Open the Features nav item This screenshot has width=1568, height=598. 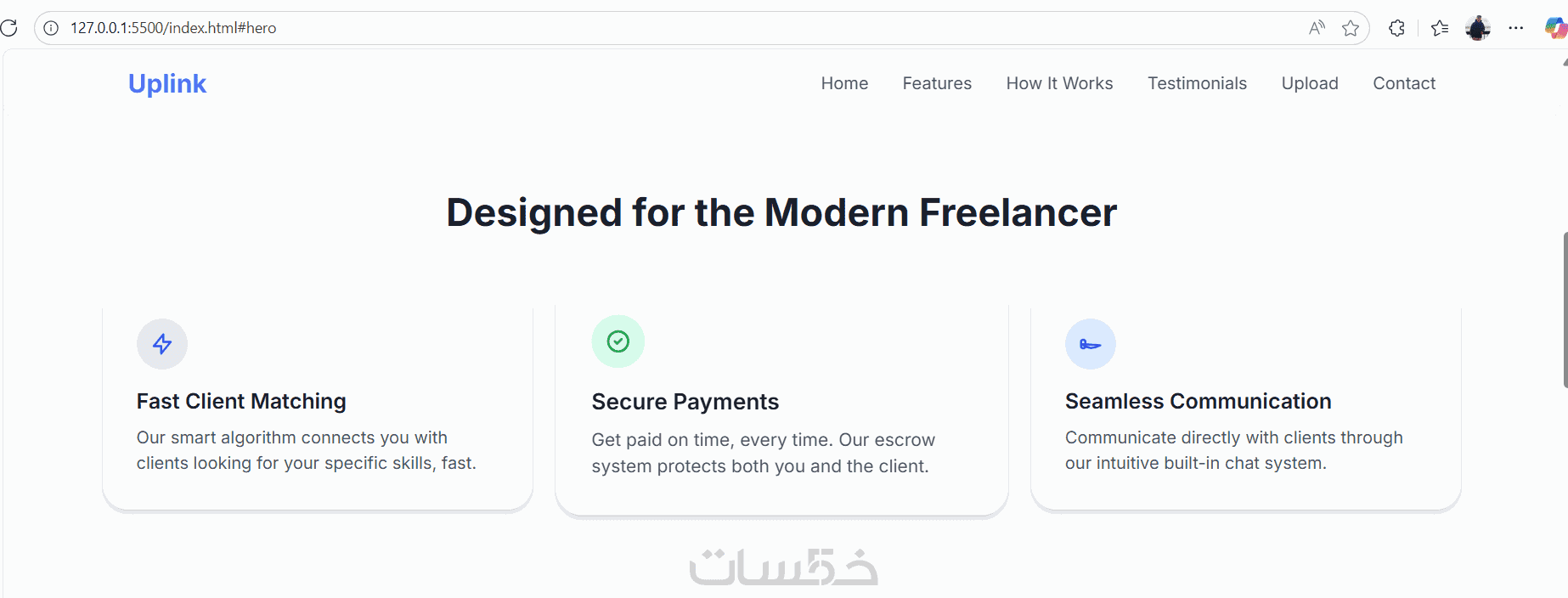937,83
